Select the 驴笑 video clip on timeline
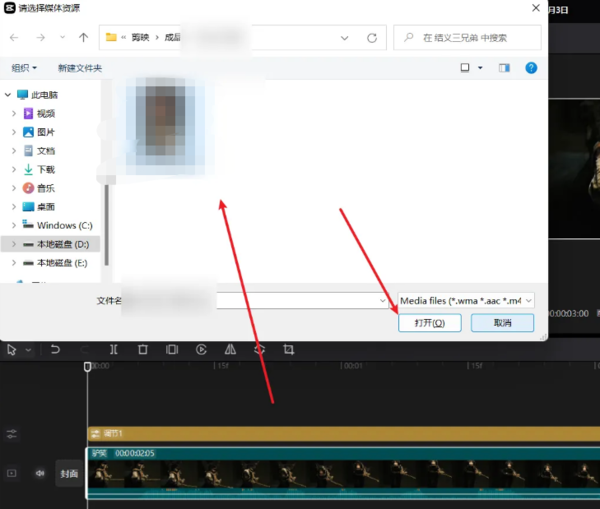This screenshot has width=600, height=509. point(344,473)
